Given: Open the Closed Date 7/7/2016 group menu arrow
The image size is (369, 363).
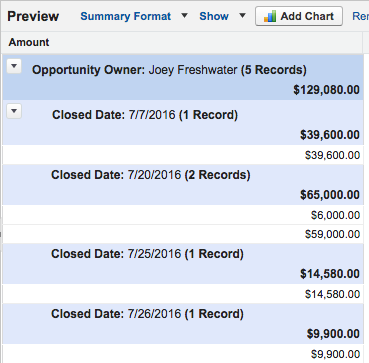Looking at the screenshot, I should [14, 111].
